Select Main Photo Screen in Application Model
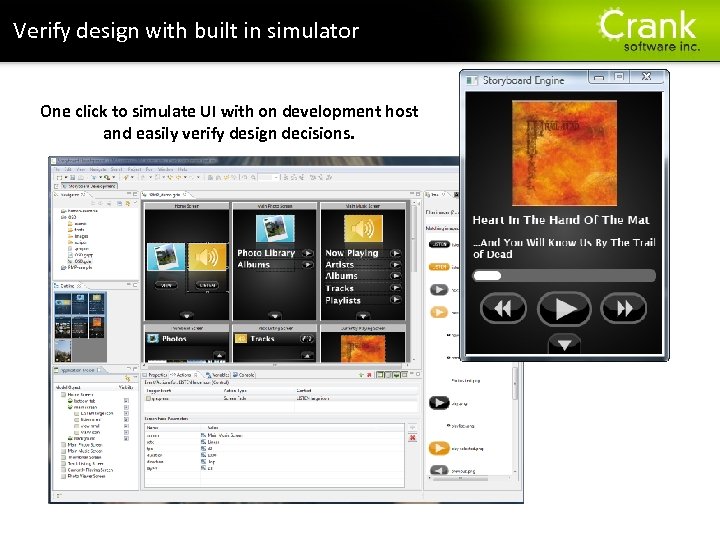Image resolution: width=720 pixels, height=540 pixels. [84, 445]
